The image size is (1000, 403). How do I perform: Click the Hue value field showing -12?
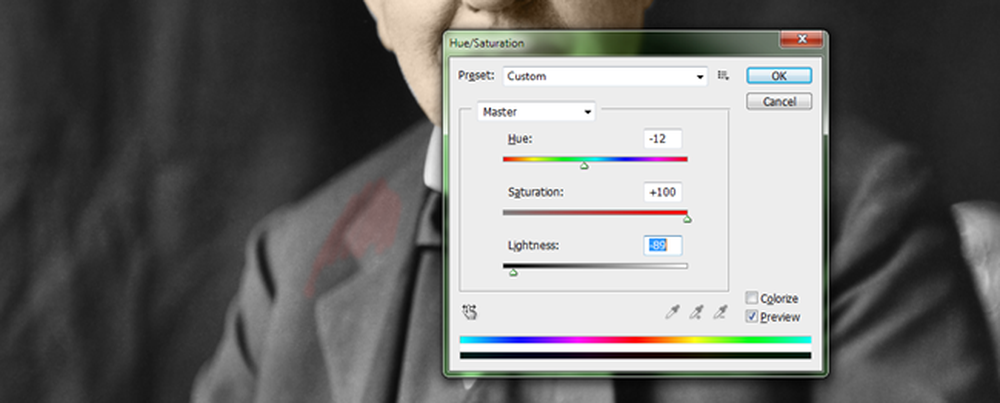[x=663, y=139]
